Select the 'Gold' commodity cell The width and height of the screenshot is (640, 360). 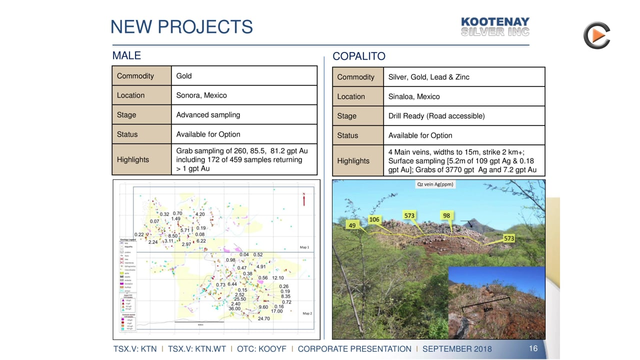[244, 76]
